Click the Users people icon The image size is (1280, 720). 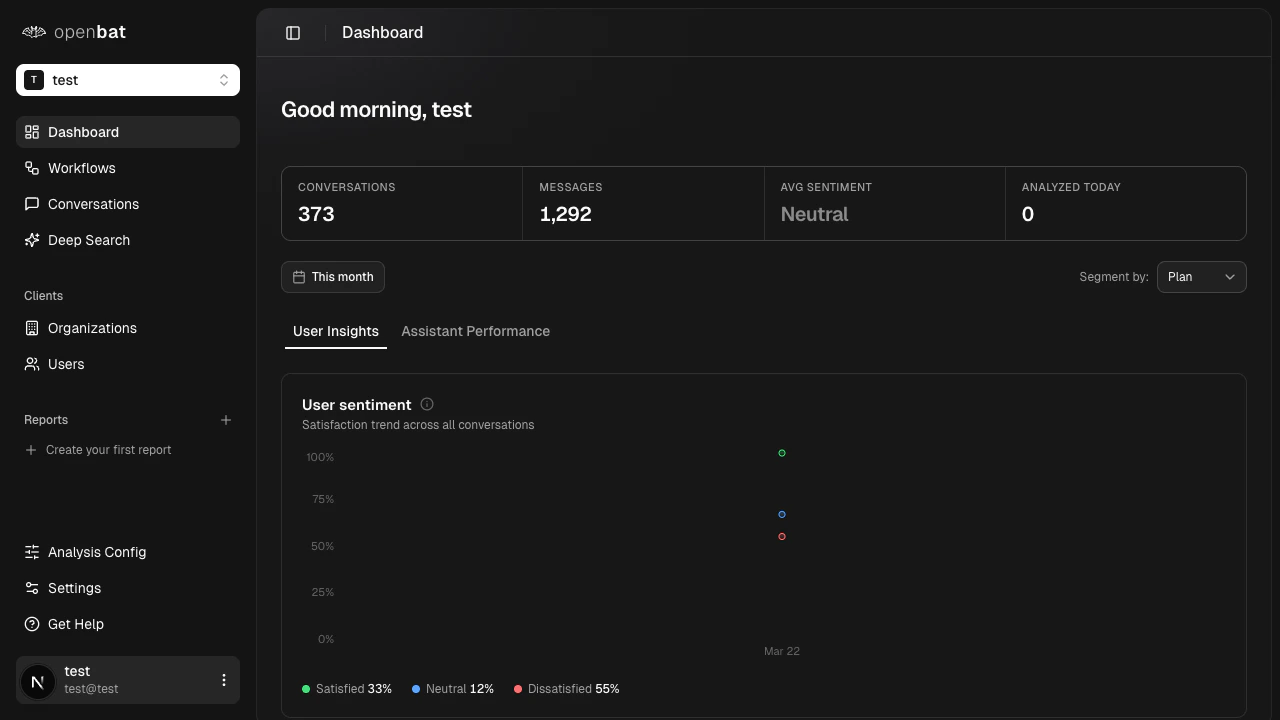31,364
